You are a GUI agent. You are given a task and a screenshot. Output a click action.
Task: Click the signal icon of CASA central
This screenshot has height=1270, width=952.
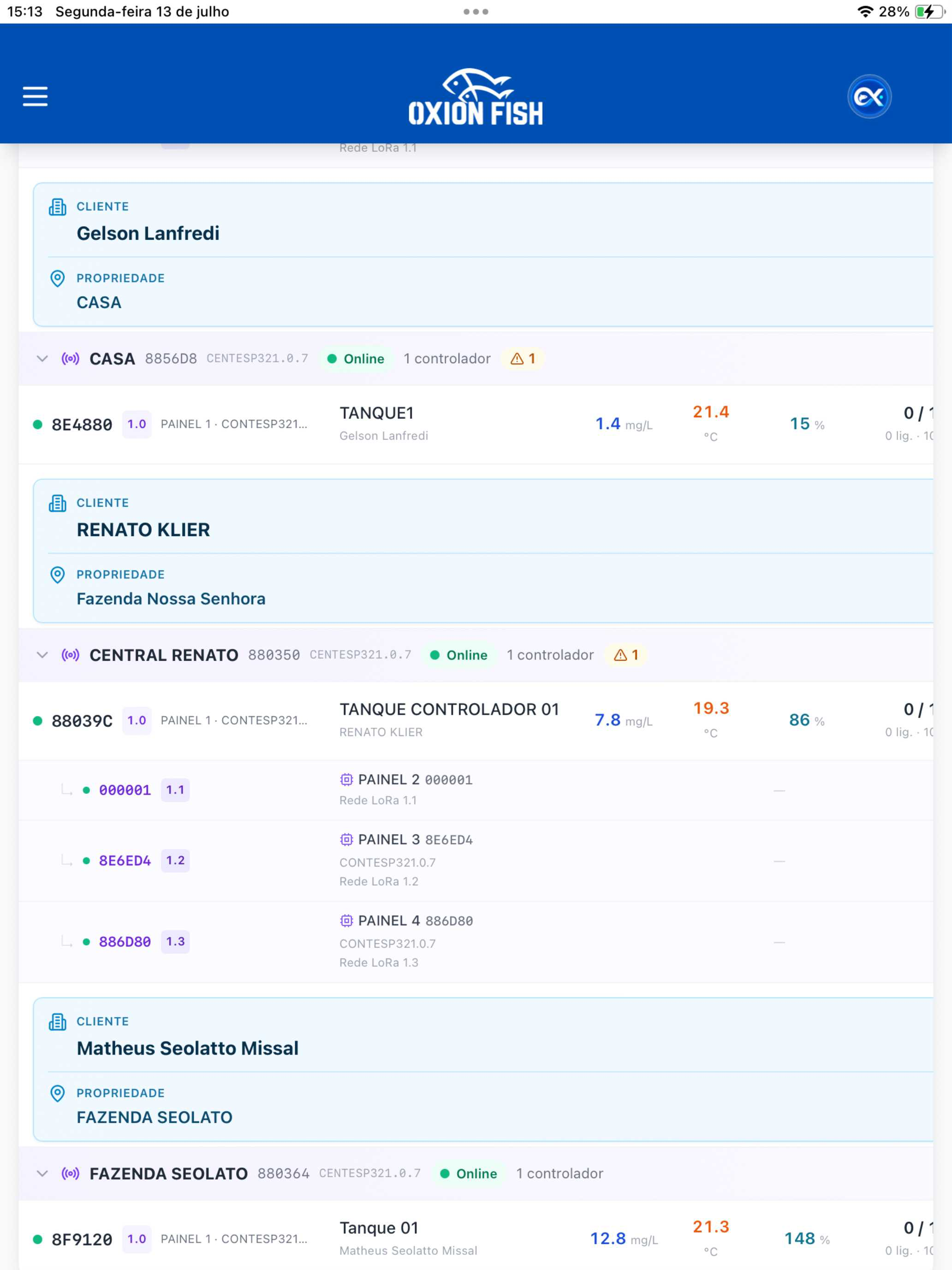tap(71, 359)
